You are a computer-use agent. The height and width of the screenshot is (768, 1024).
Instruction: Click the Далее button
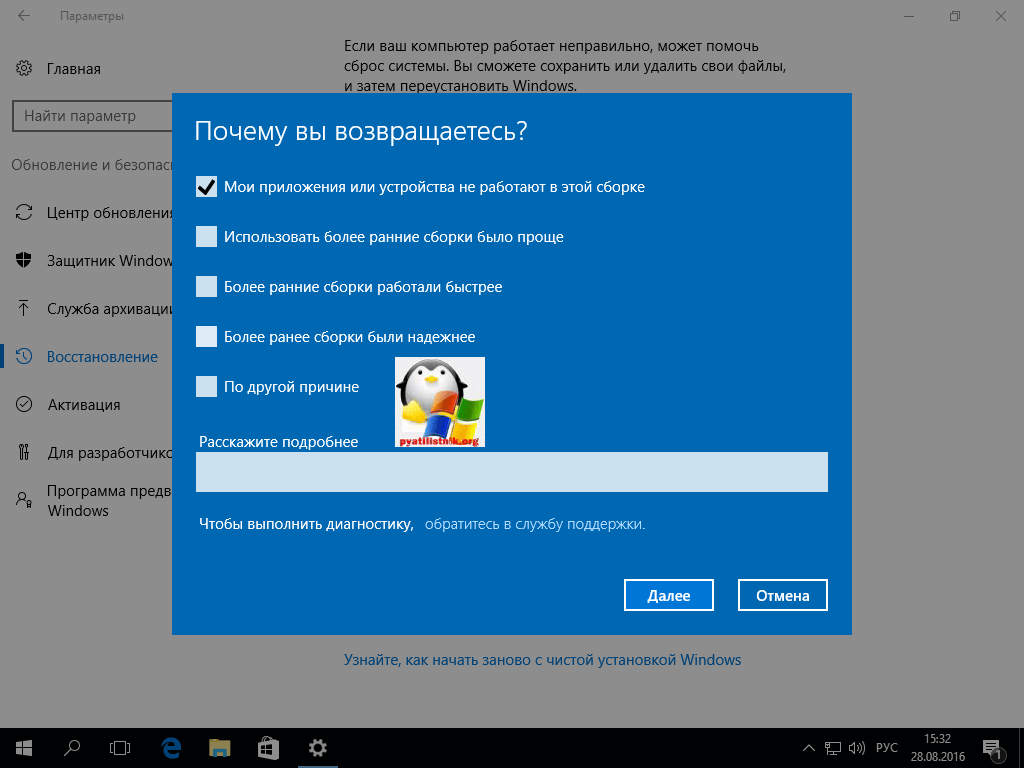[x=669, y=595]
